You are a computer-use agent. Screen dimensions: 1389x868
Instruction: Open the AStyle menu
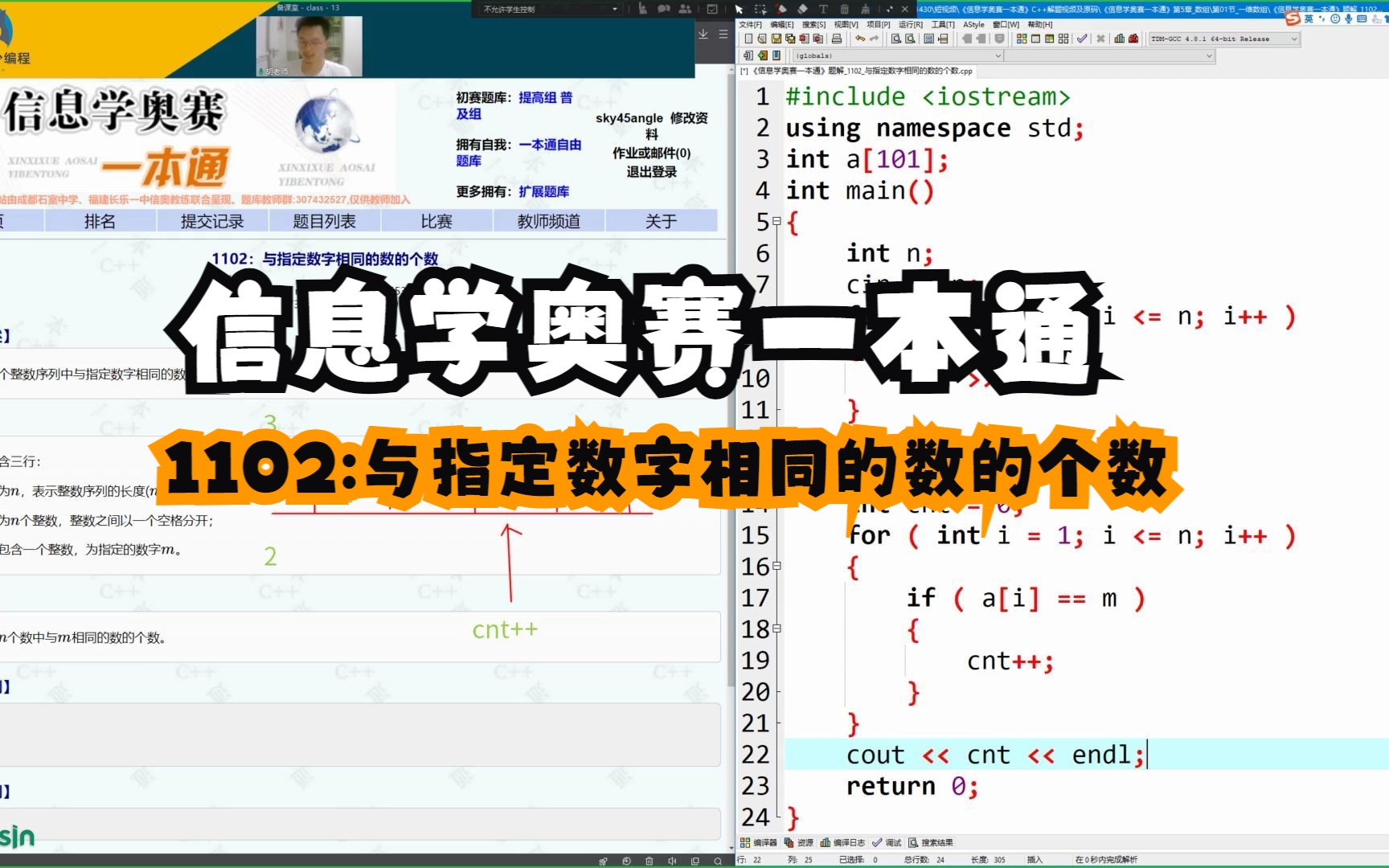(x=973, y=25)
